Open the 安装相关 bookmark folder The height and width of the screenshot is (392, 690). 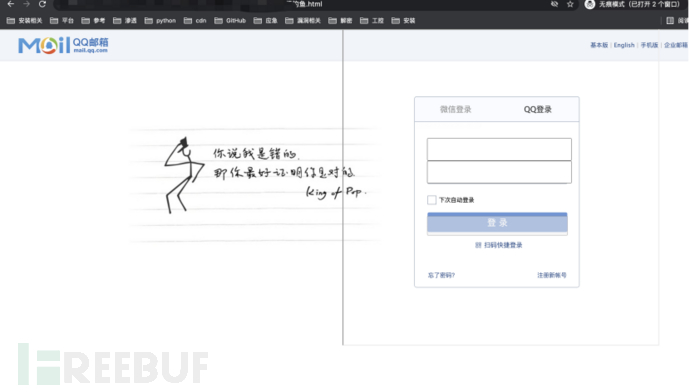[x=25, y=20]
